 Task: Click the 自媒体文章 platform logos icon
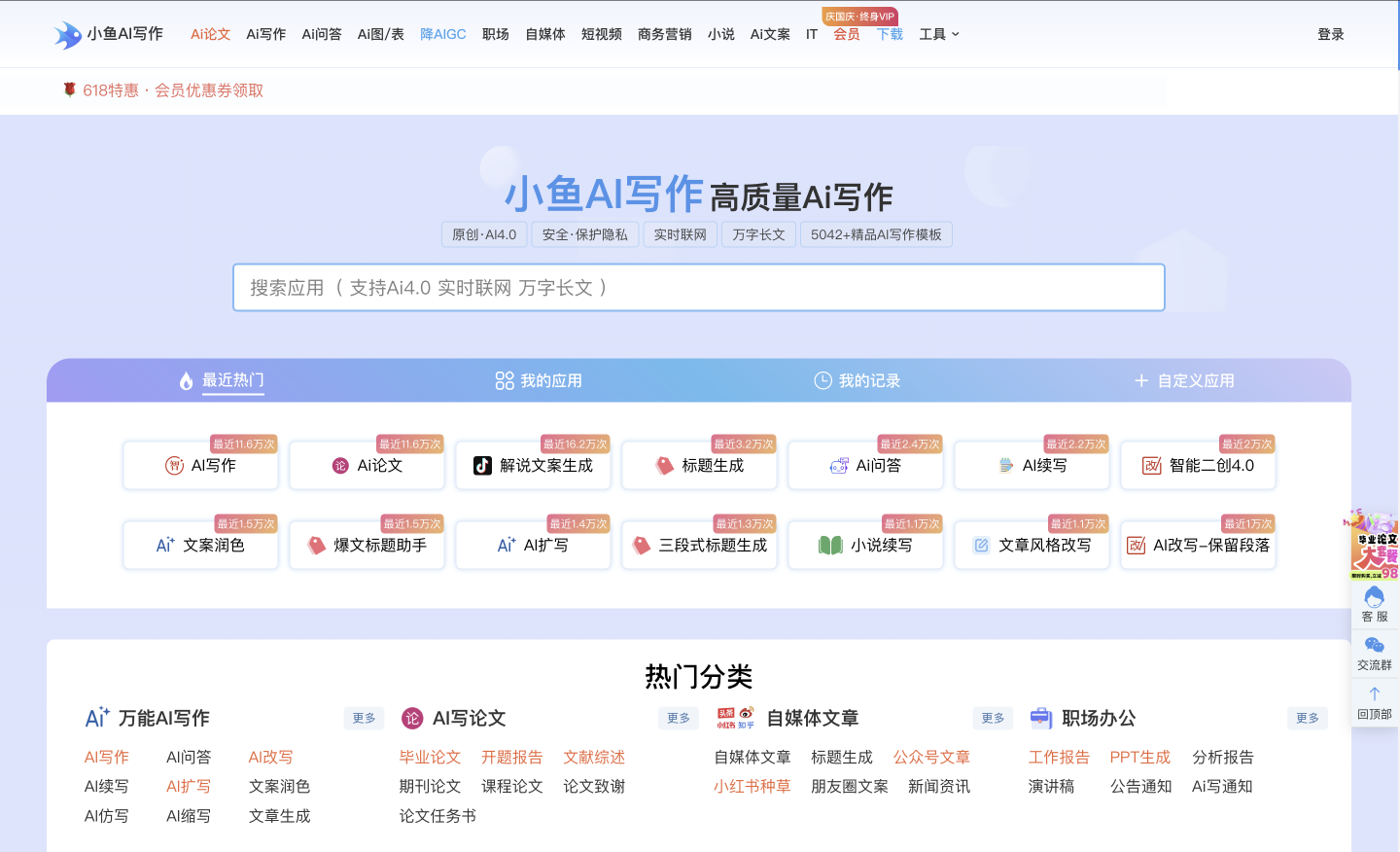[x=736, y=718]
